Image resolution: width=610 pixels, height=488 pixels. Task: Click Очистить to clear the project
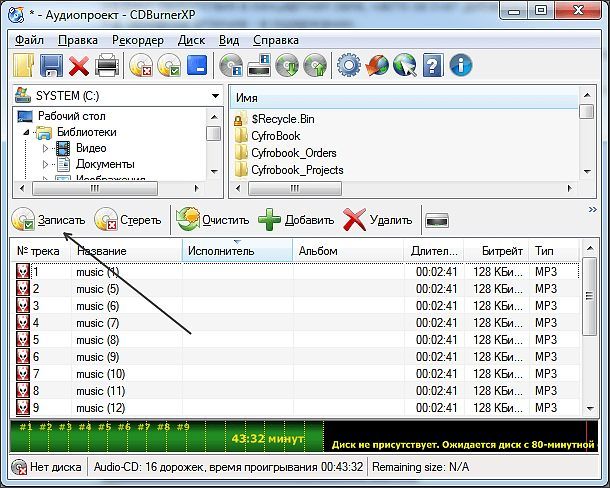tap(212, 220)
